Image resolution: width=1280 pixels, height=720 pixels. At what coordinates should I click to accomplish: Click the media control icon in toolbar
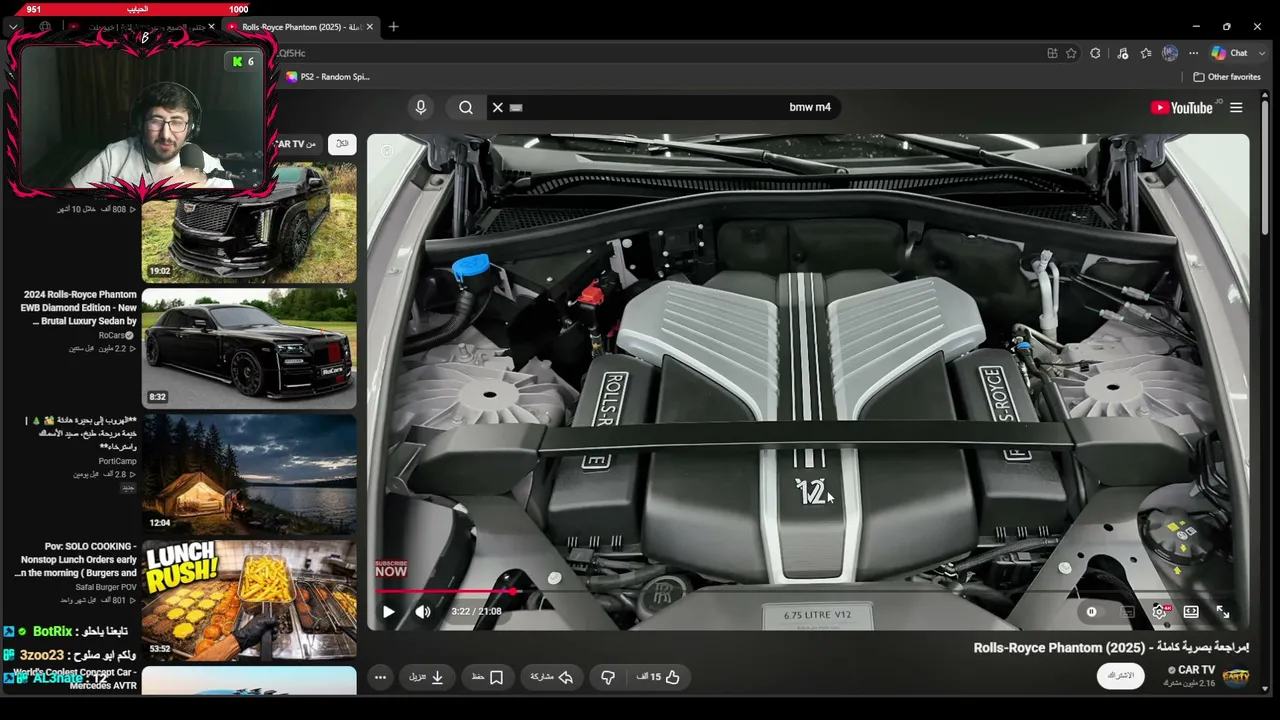coord(1123,53)
